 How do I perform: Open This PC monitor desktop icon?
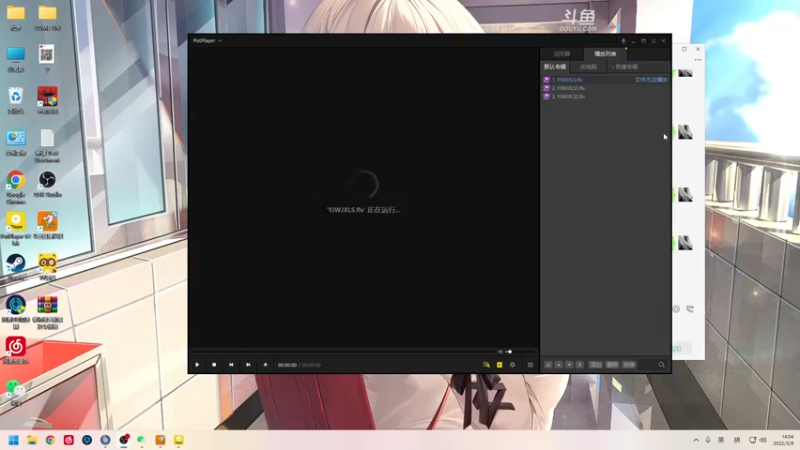coord(16,59)
